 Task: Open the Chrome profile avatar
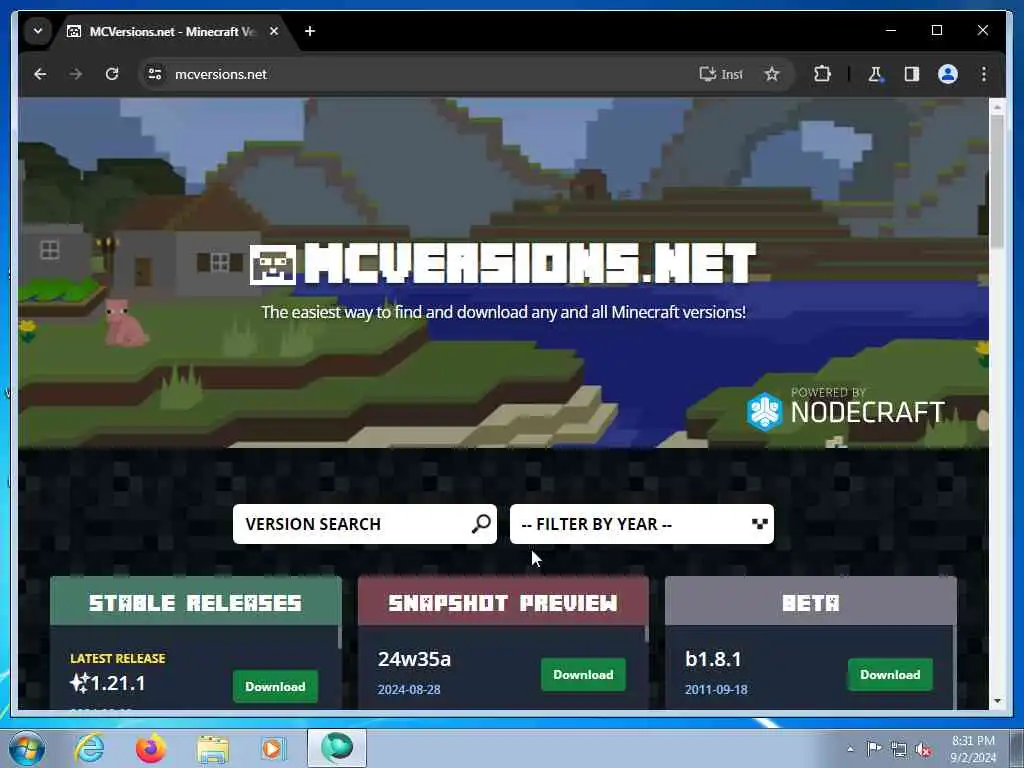tap(948, 74)
